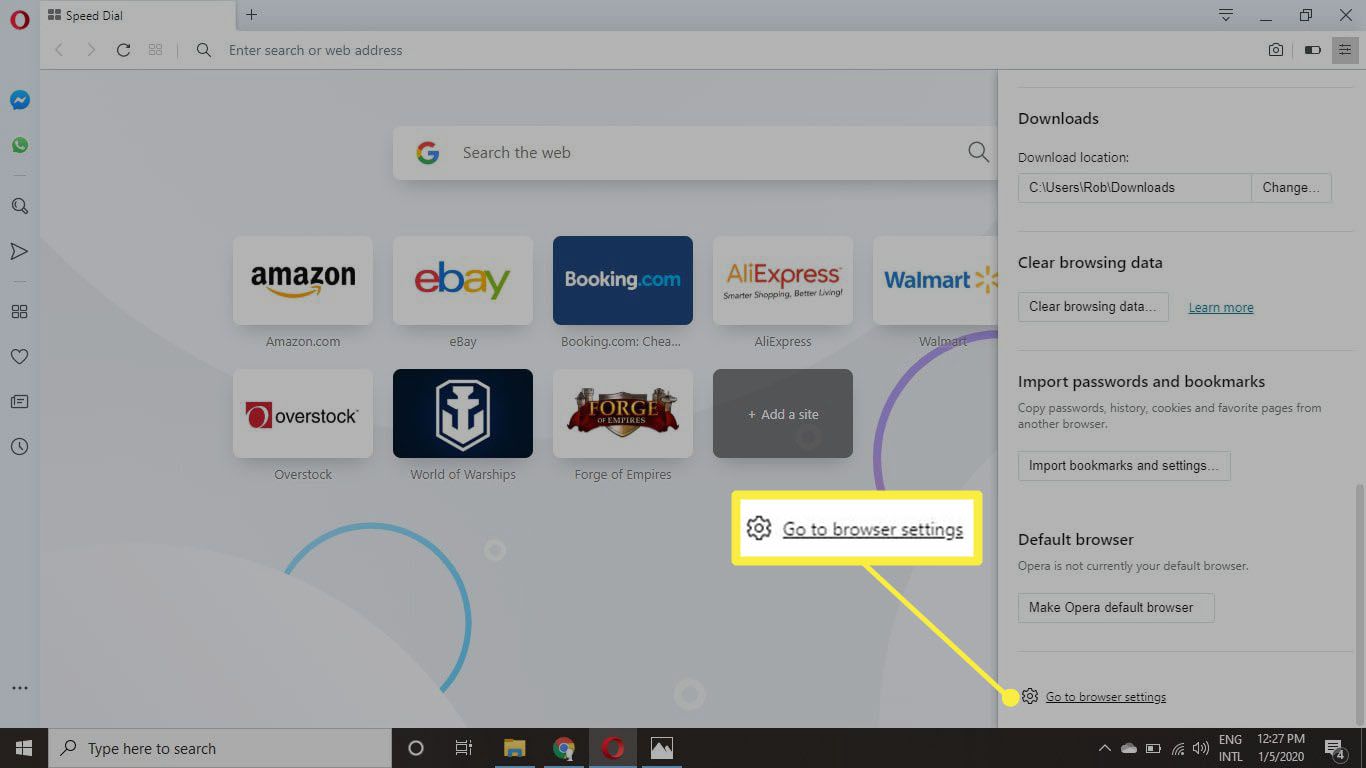Open the sidebar search icon
The width and height of the screenshot is (1366, 768).
tap(19, 206)
